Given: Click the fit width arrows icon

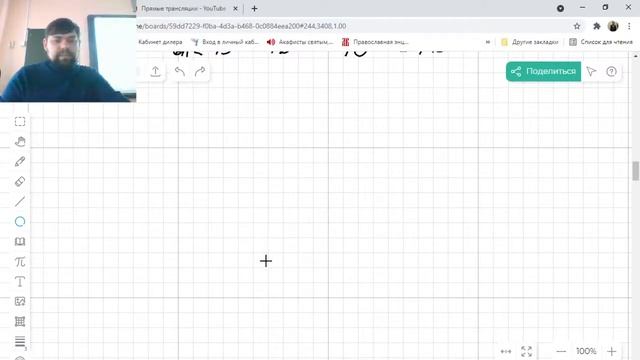Looking at the screenshot, I should 506,351.
